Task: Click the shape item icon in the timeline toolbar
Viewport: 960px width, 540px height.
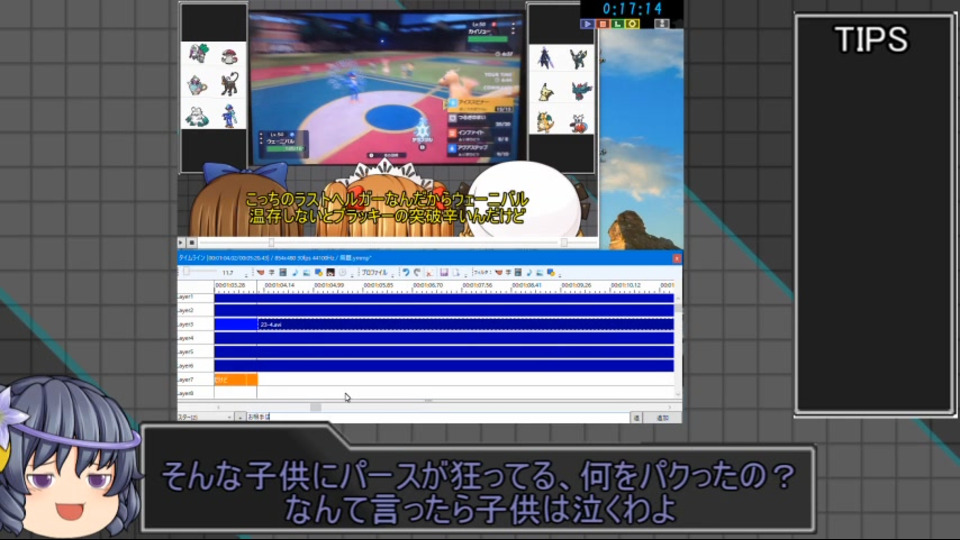Action: click(318, 272)
